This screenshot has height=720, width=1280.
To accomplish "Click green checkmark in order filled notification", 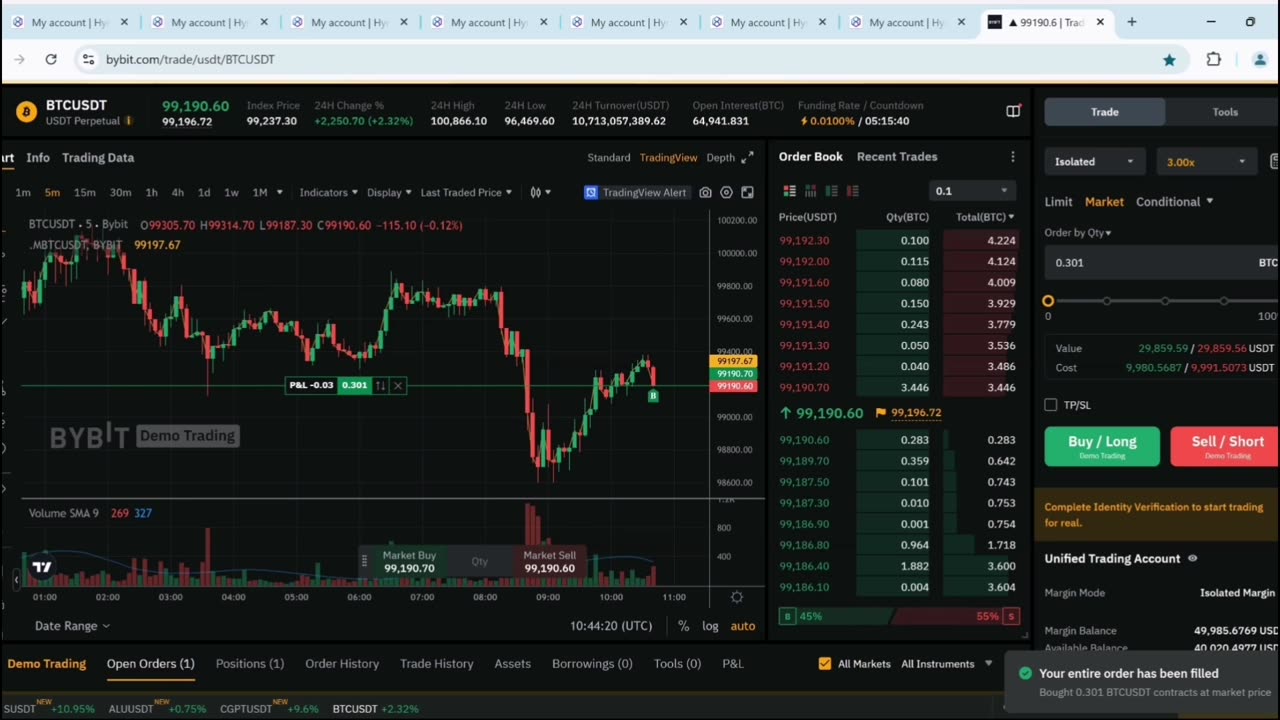I will (1025, 673).
